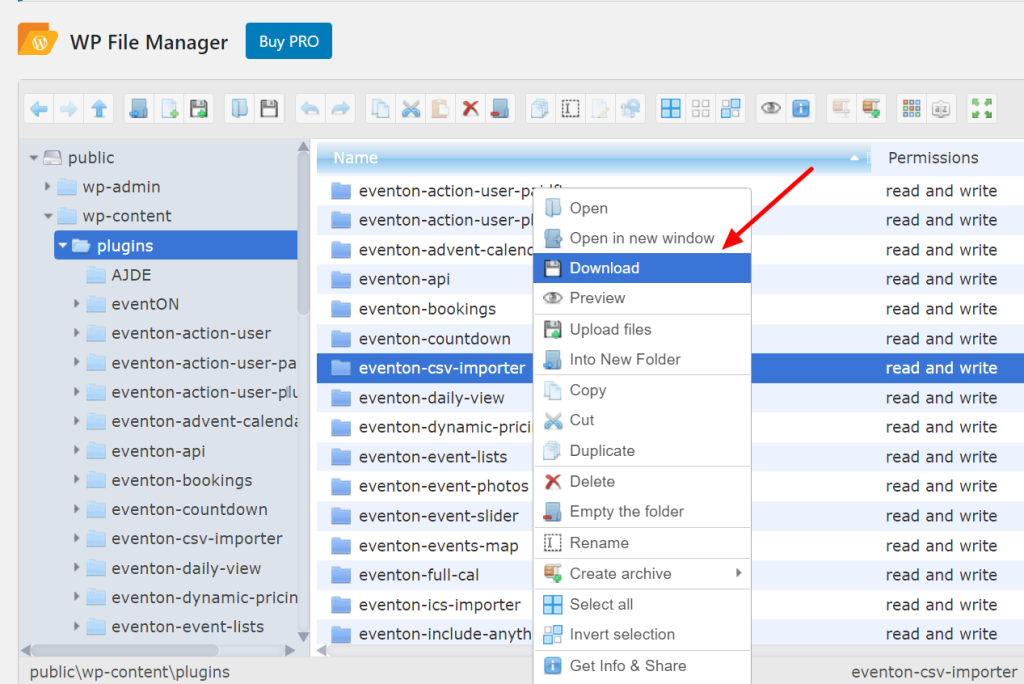The image size is (1024, 684).
Task: Click the toolbar Download floppy icon
Action: (269, 108)
